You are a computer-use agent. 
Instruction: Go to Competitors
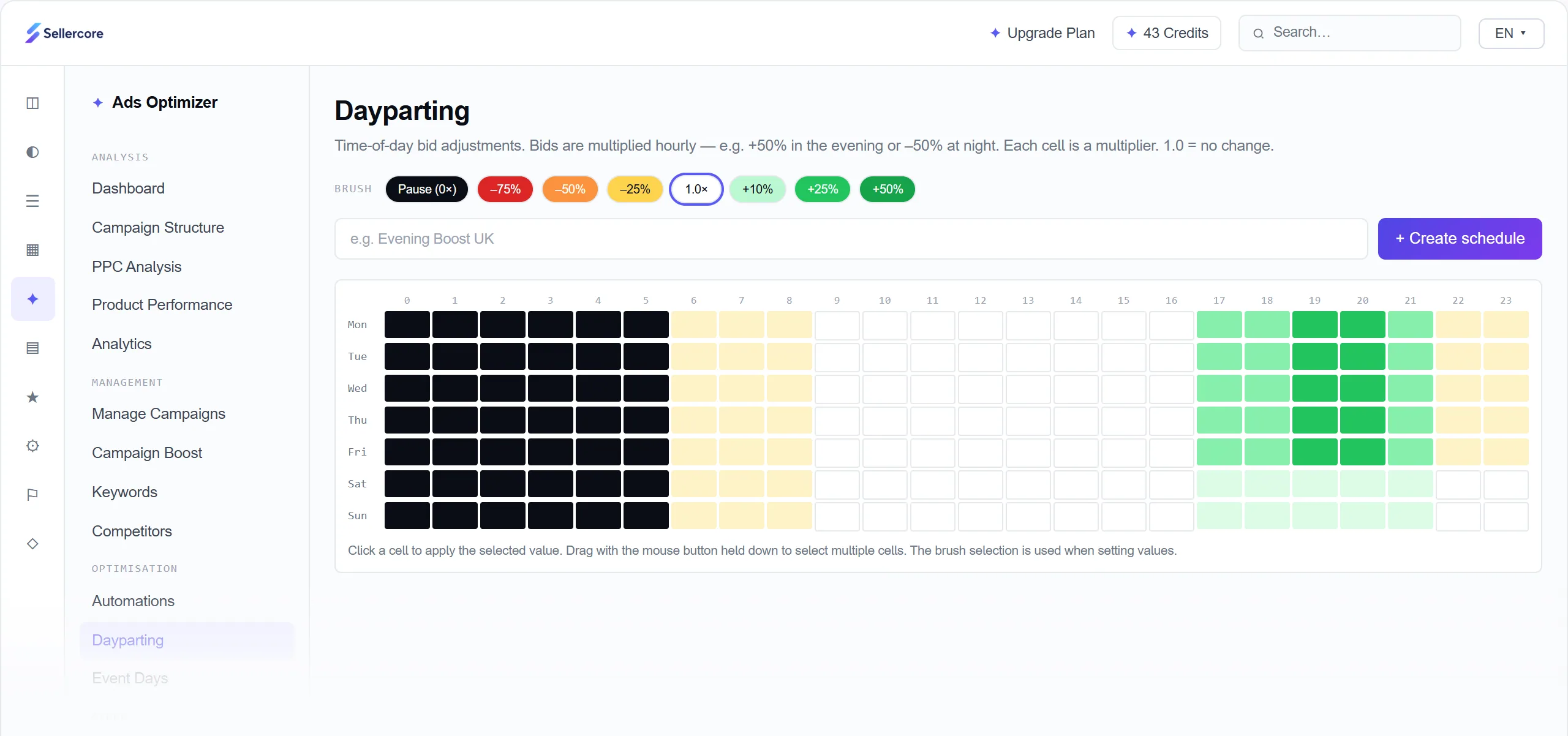[132, 531]
